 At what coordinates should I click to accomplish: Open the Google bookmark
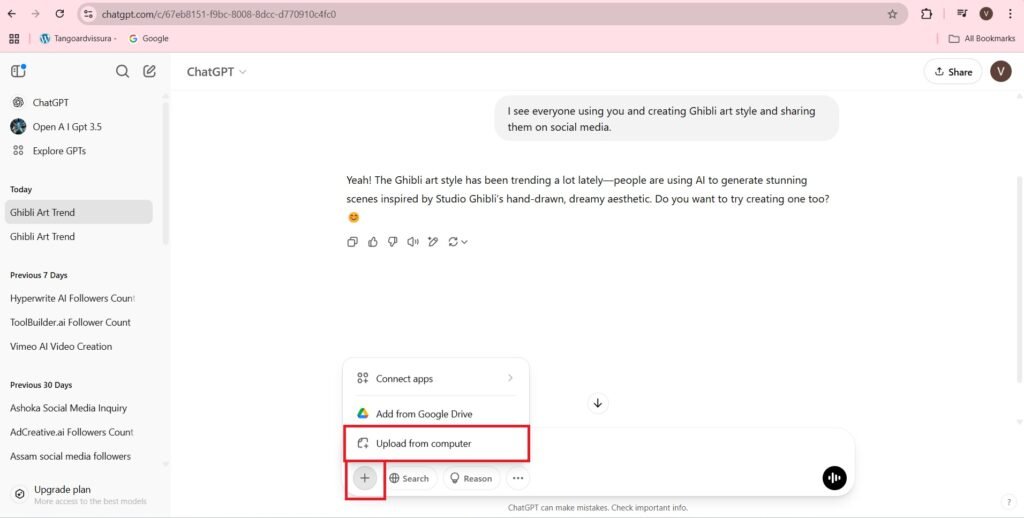149,39
